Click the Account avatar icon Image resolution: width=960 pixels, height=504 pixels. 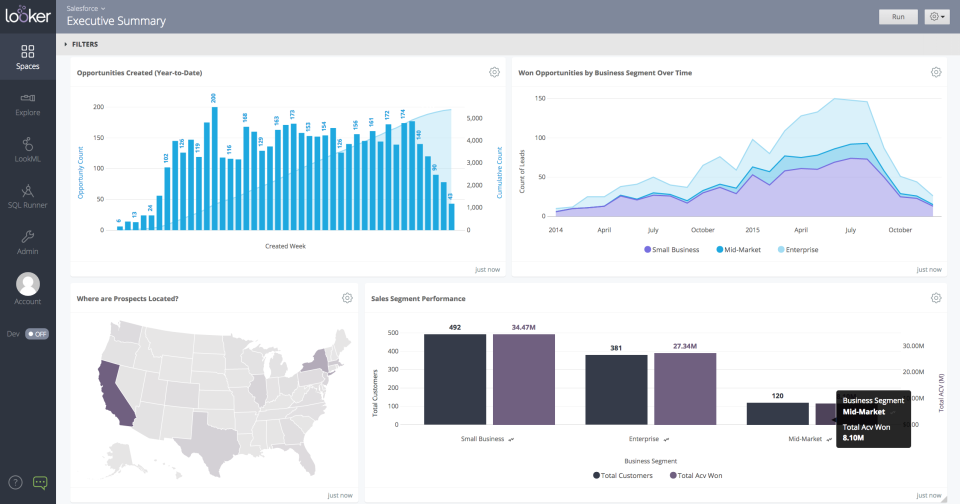tap(27, 285)
